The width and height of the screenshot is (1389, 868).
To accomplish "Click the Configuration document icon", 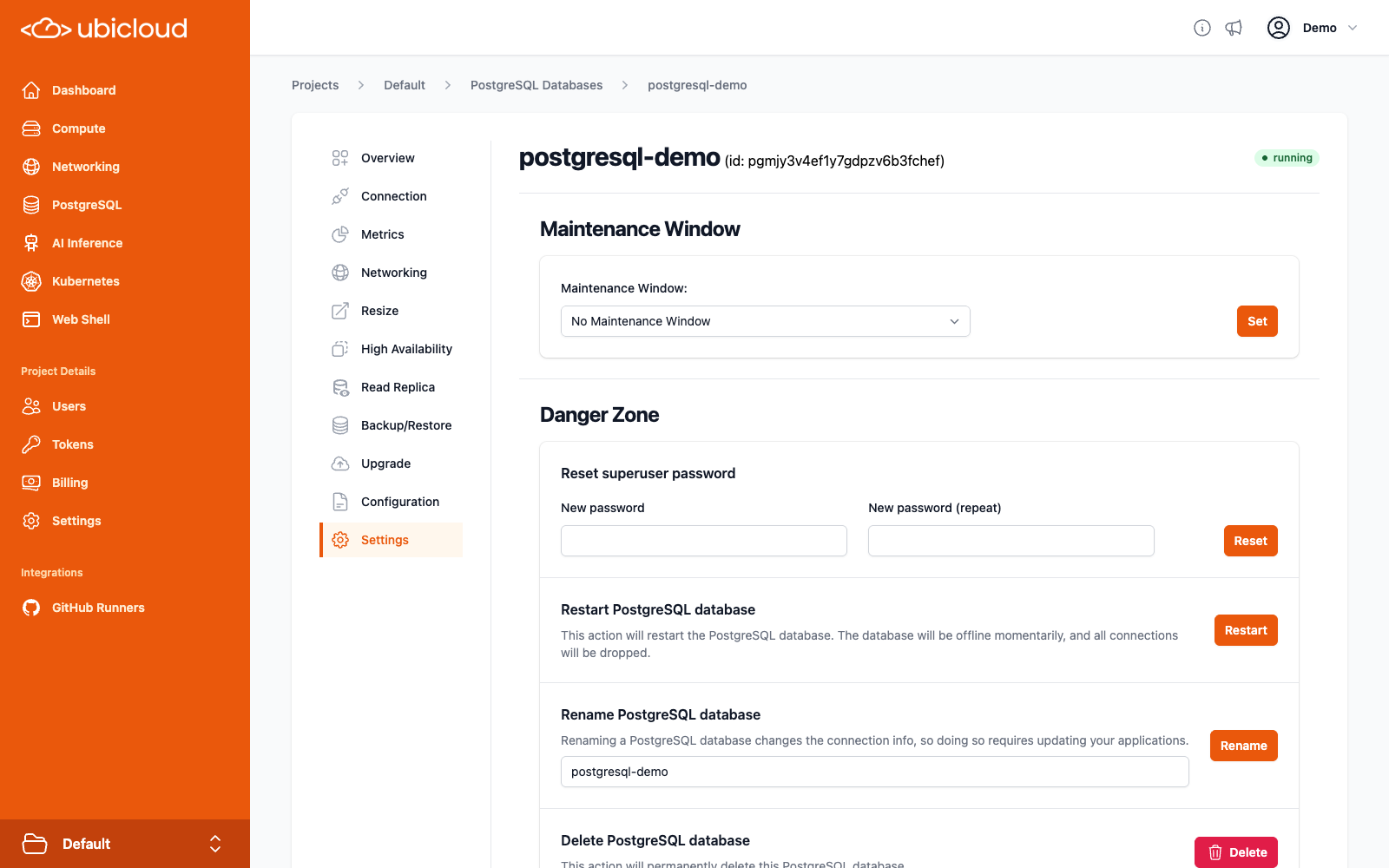I will 340,502.
